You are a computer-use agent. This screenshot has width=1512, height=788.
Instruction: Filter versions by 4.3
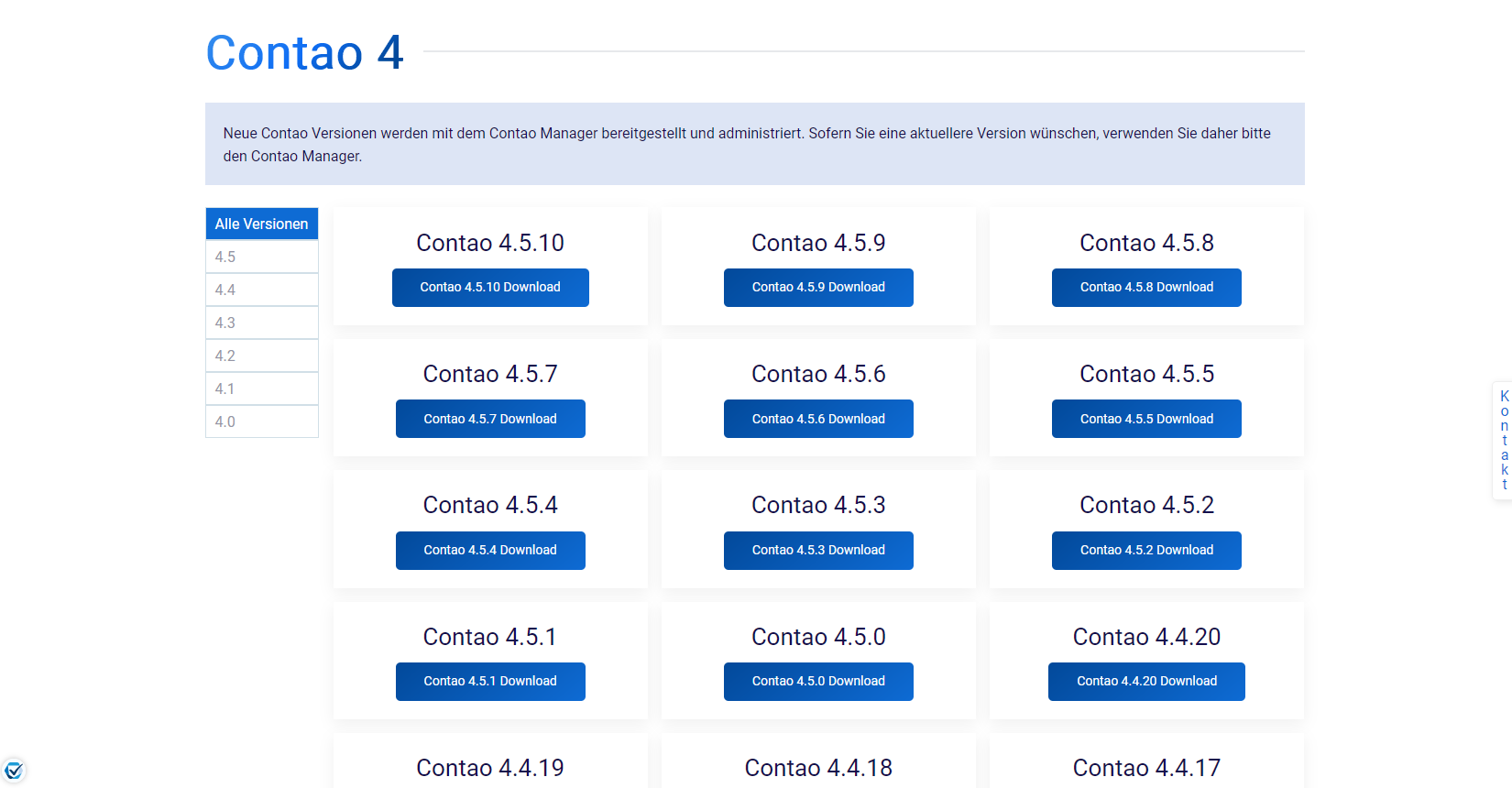pyautogui.click(x=262, y=323)
